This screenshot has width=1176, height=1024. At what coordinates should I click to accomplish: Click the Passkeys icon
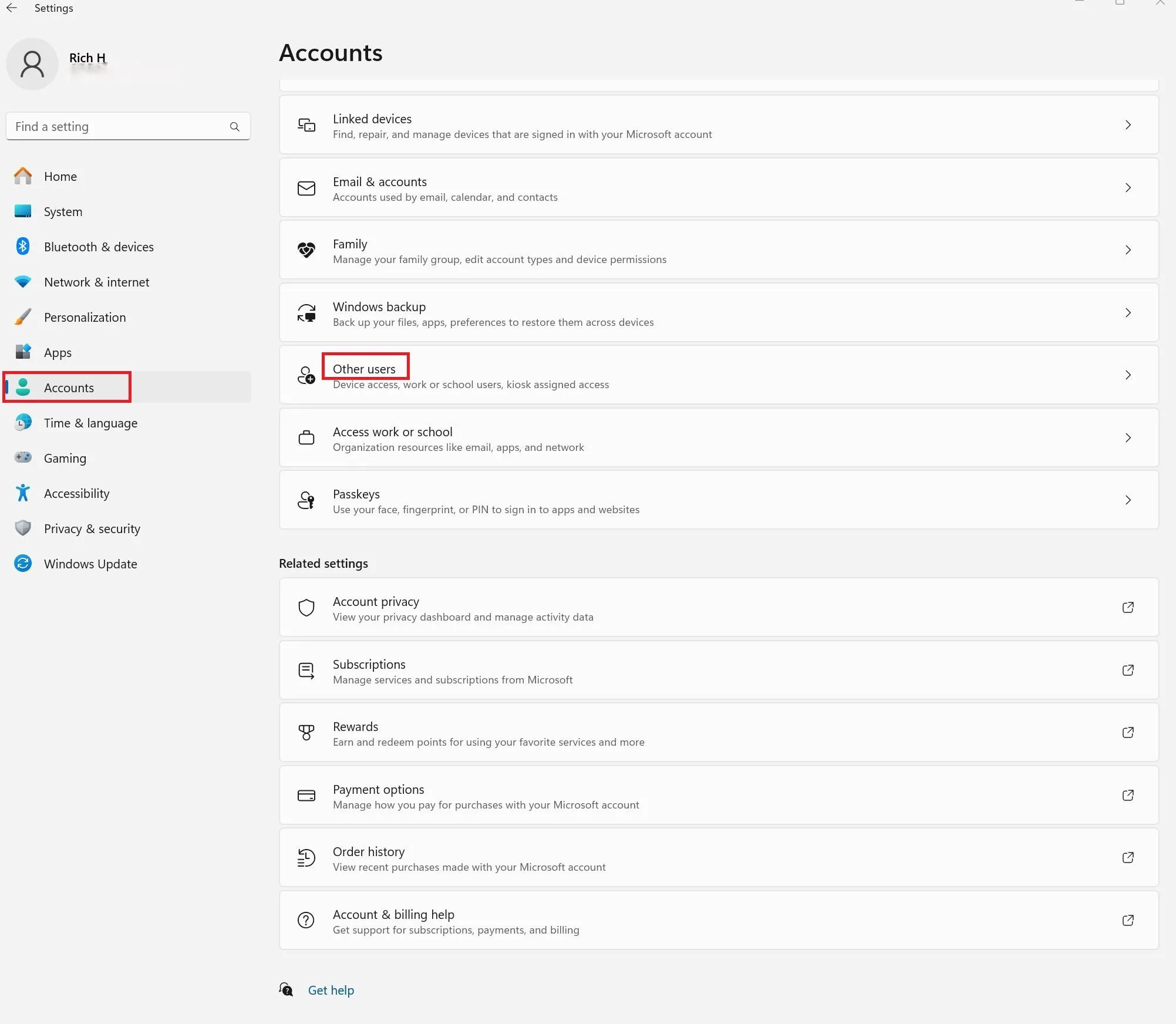pyautogui.click(x=306, y=500)
